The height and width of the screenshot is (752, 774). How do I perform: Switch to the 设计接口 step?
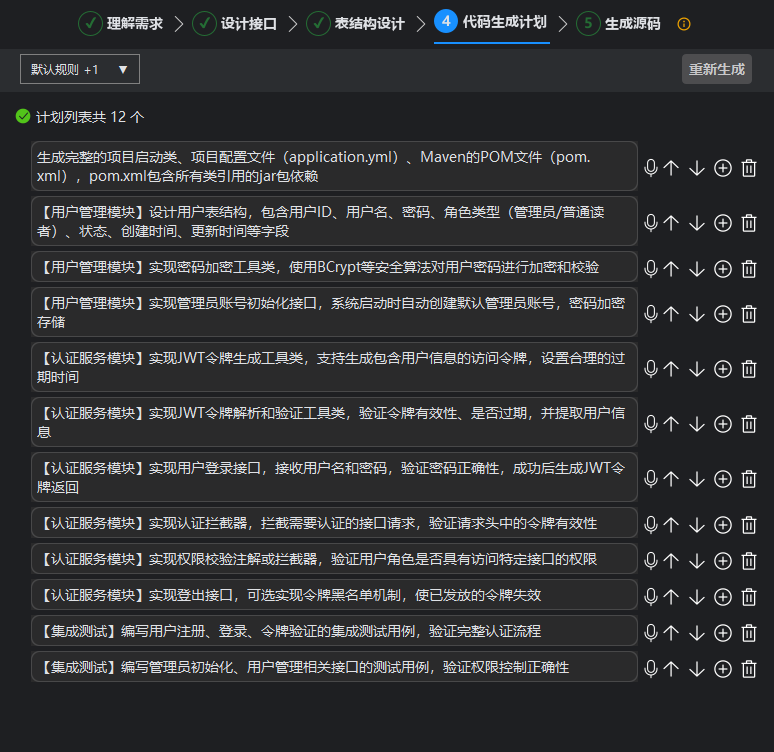tap(235, 23)
